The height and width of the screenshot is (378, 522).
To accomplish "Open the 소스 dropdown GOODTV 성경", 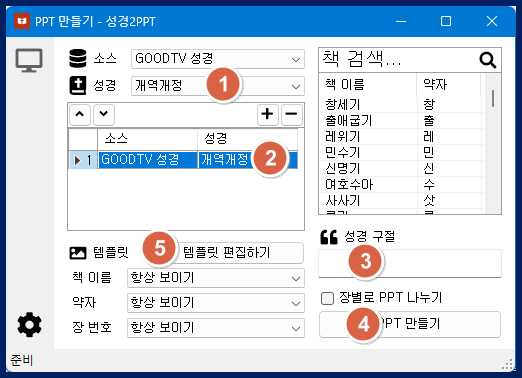I will pyautogui.click(x=218, y=59).
